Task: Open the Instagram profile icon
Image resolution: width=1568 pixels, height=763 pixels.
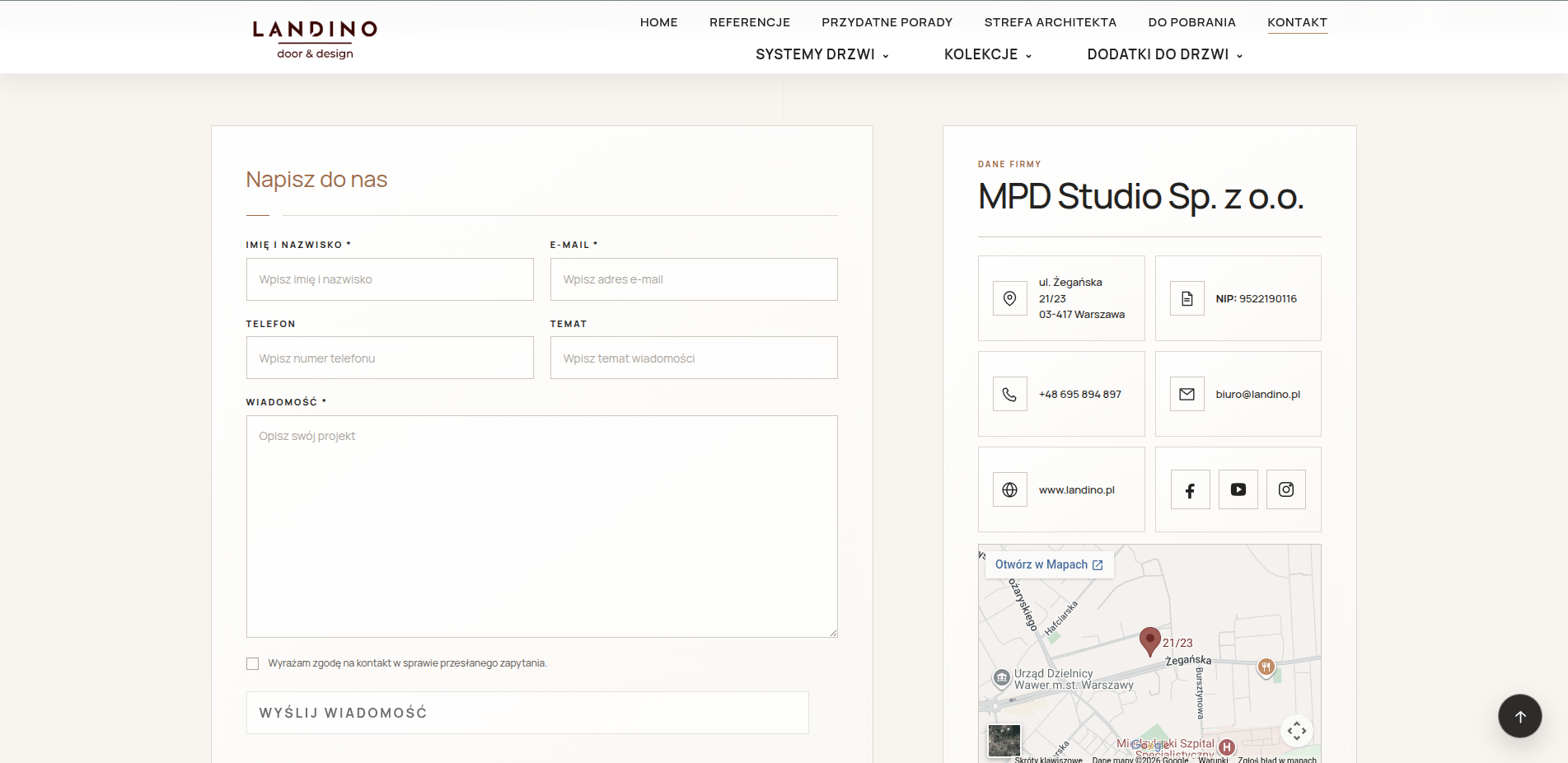Action: tap(1286, 489)
